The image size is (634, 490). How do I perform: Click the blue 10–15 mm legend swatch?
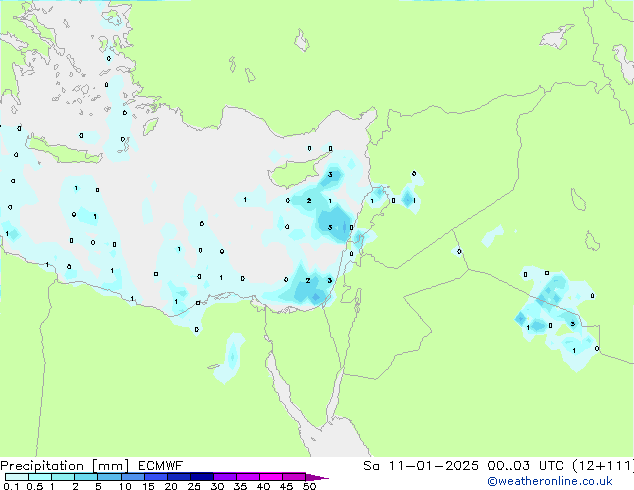[132, 477]
